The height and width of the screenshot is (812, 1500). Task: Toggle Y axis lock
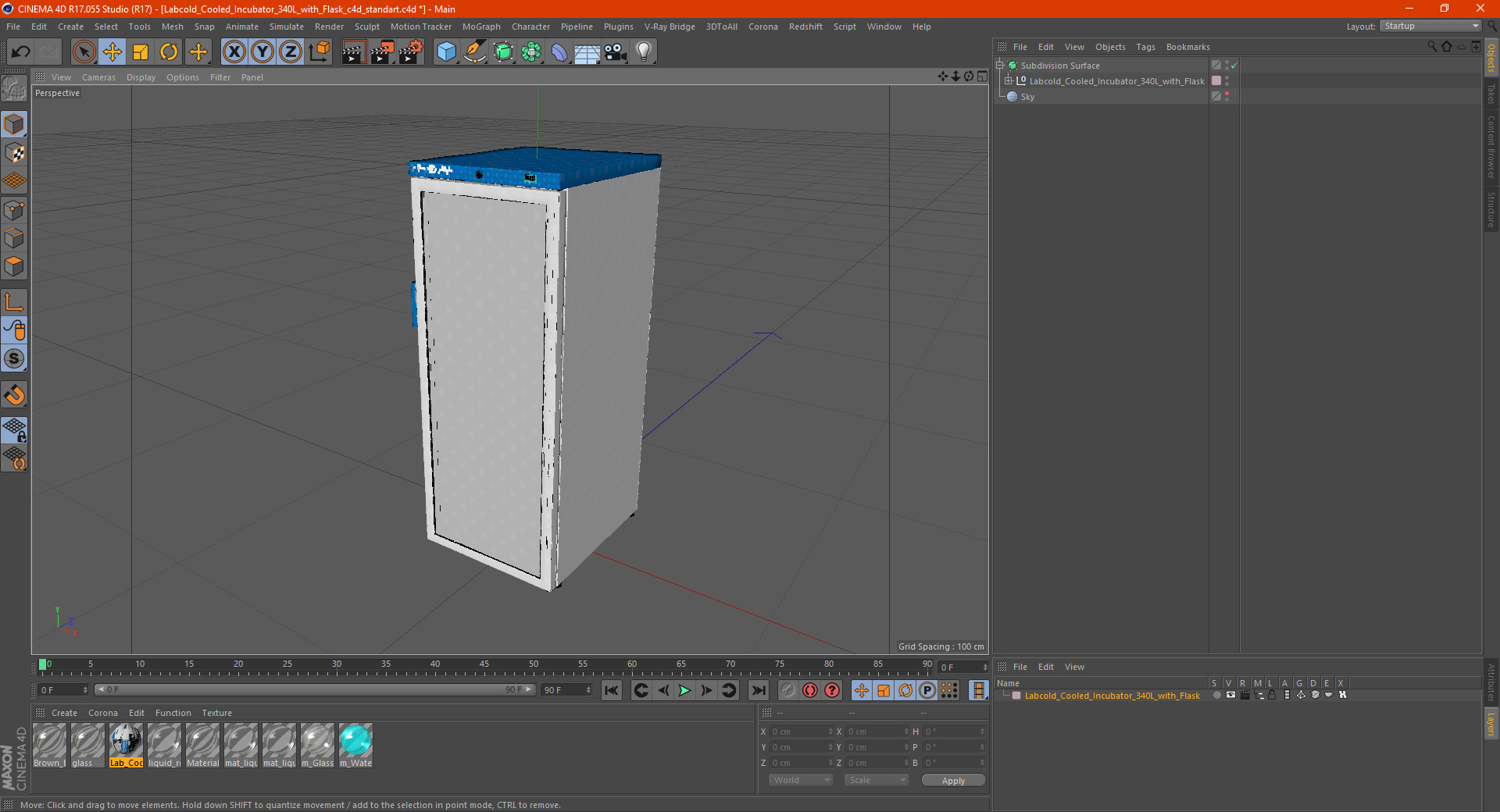[x=262, y=52]
